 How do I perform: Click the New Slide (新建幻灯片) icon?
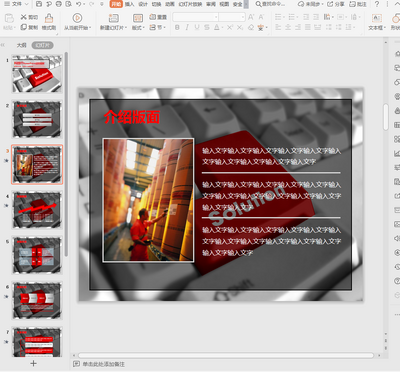[x=114, y=18]
